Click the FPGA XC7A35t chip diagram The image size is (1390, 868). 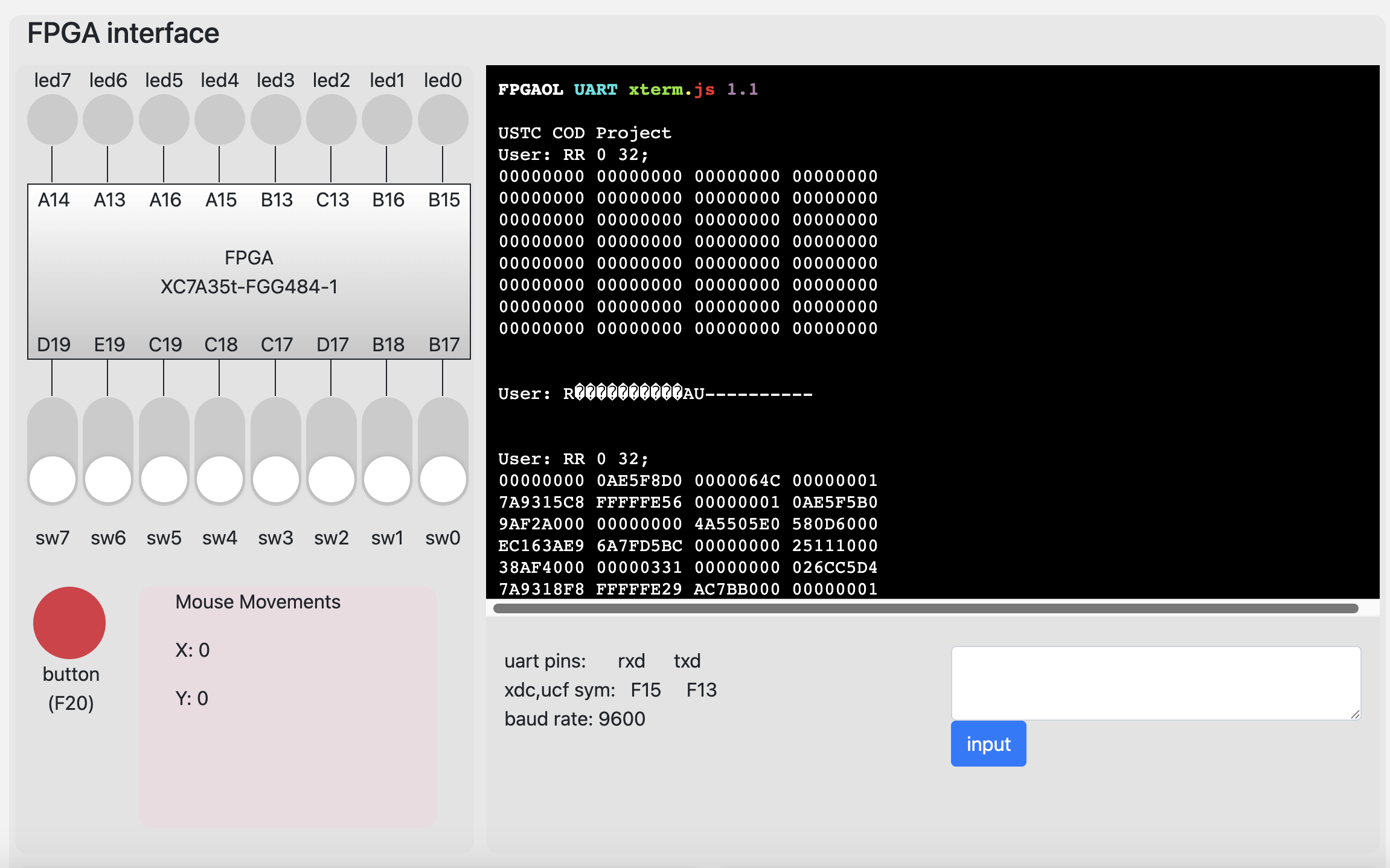click(249, 272)
